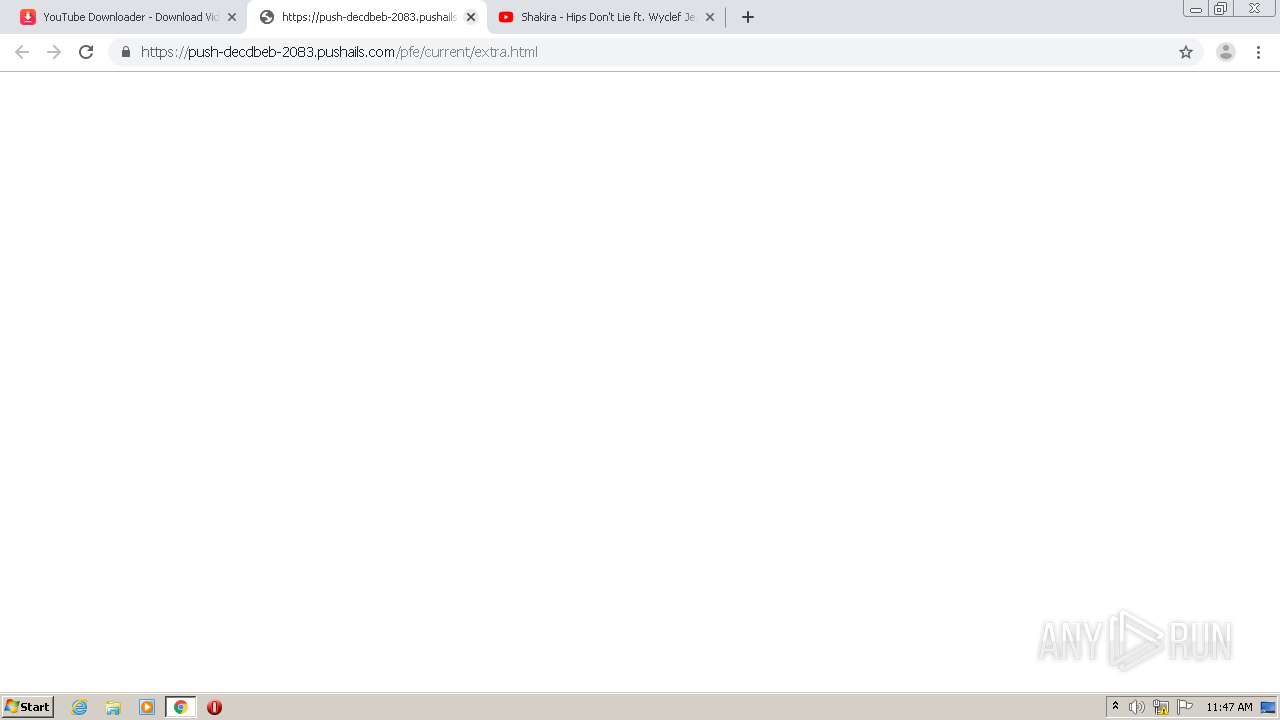This screenshot has width=1280, height=720.
Task: Click Show desktop tray button
Action: 1268,707
